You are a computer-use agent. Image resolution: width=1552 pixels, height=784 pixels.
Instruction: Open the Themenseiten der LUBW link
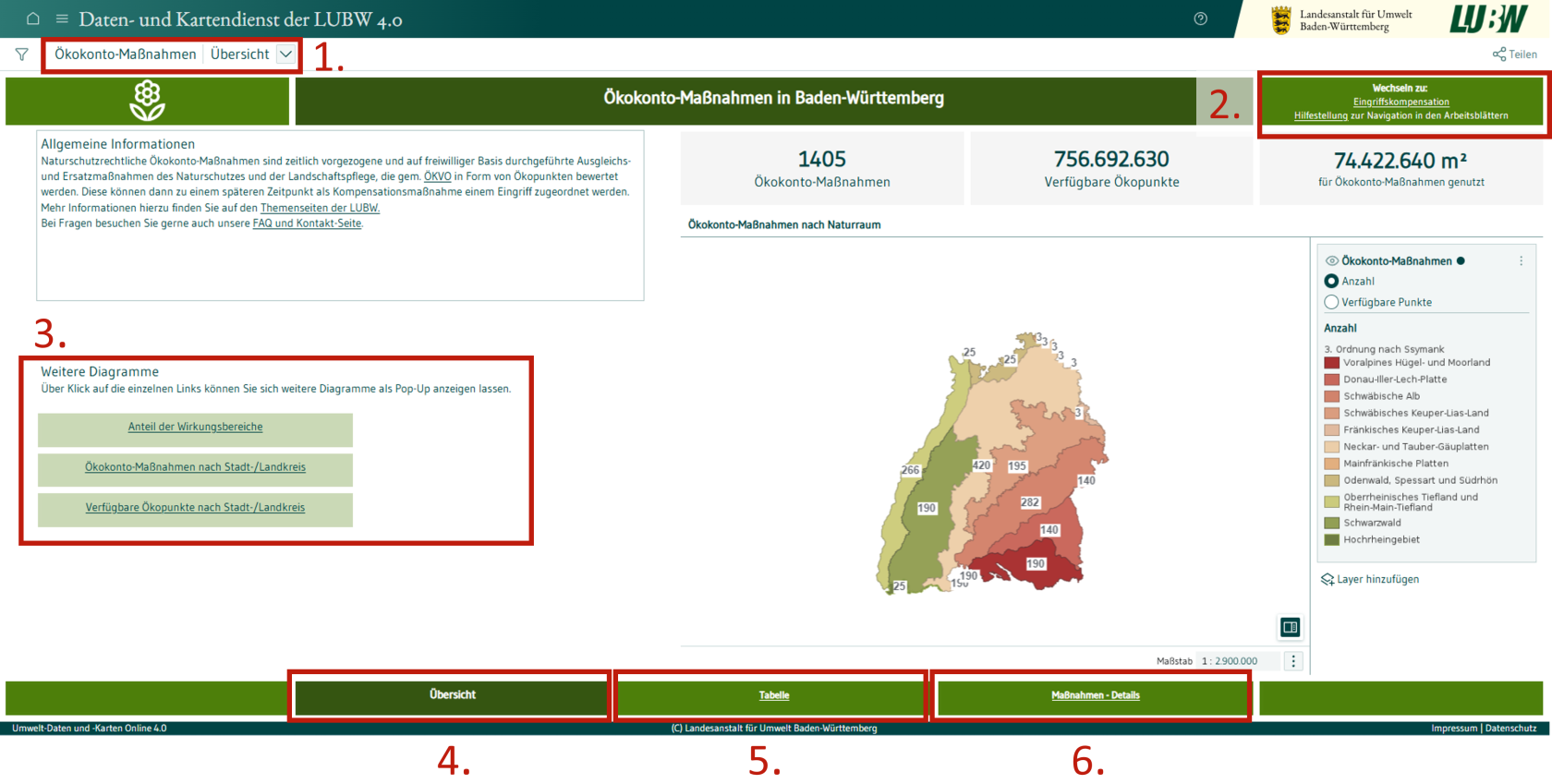click(x=320, y=208)
